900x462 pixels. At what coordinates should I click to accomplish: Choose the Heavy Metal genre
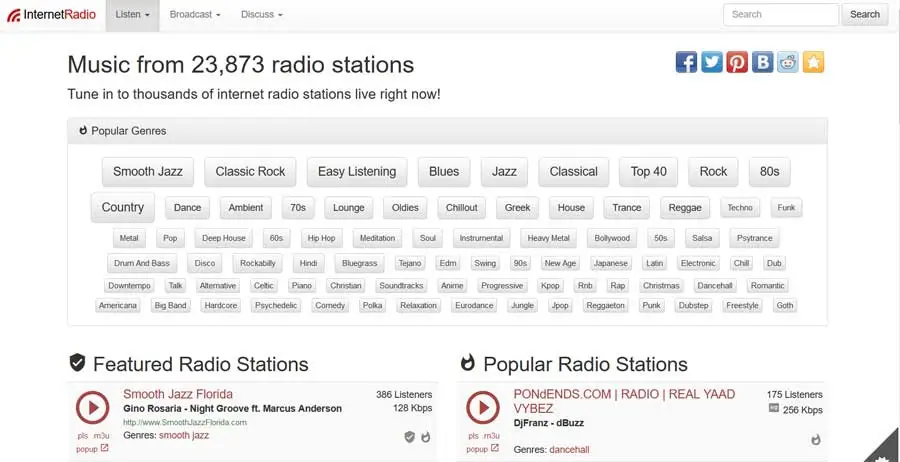548,238
